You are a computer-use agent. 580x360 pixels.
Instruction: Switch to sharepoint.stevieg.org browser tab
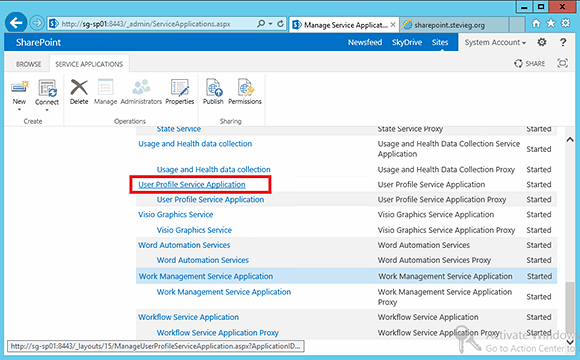point(455,25)
